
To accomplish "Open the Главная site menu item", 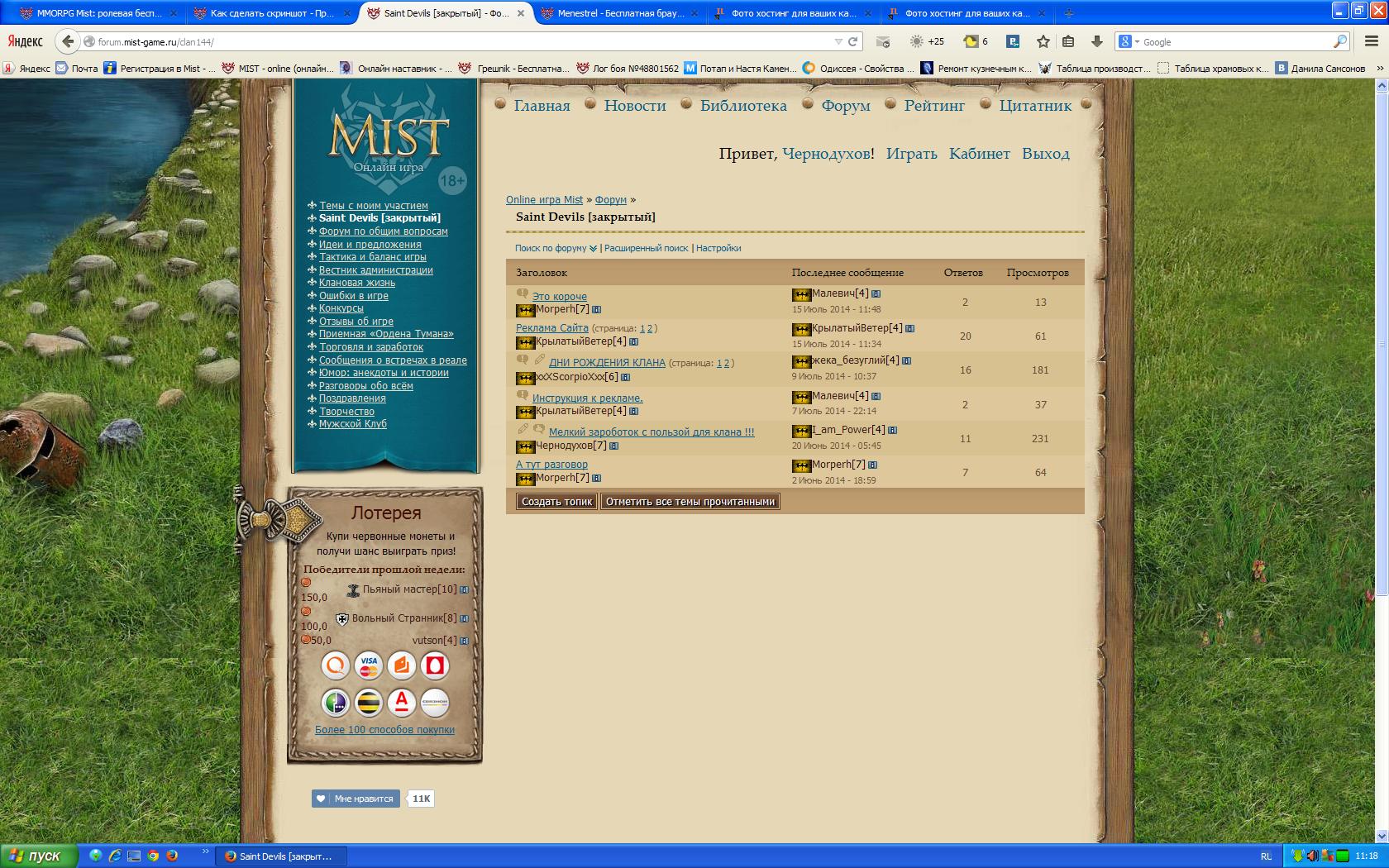I will tap(542, 106).
